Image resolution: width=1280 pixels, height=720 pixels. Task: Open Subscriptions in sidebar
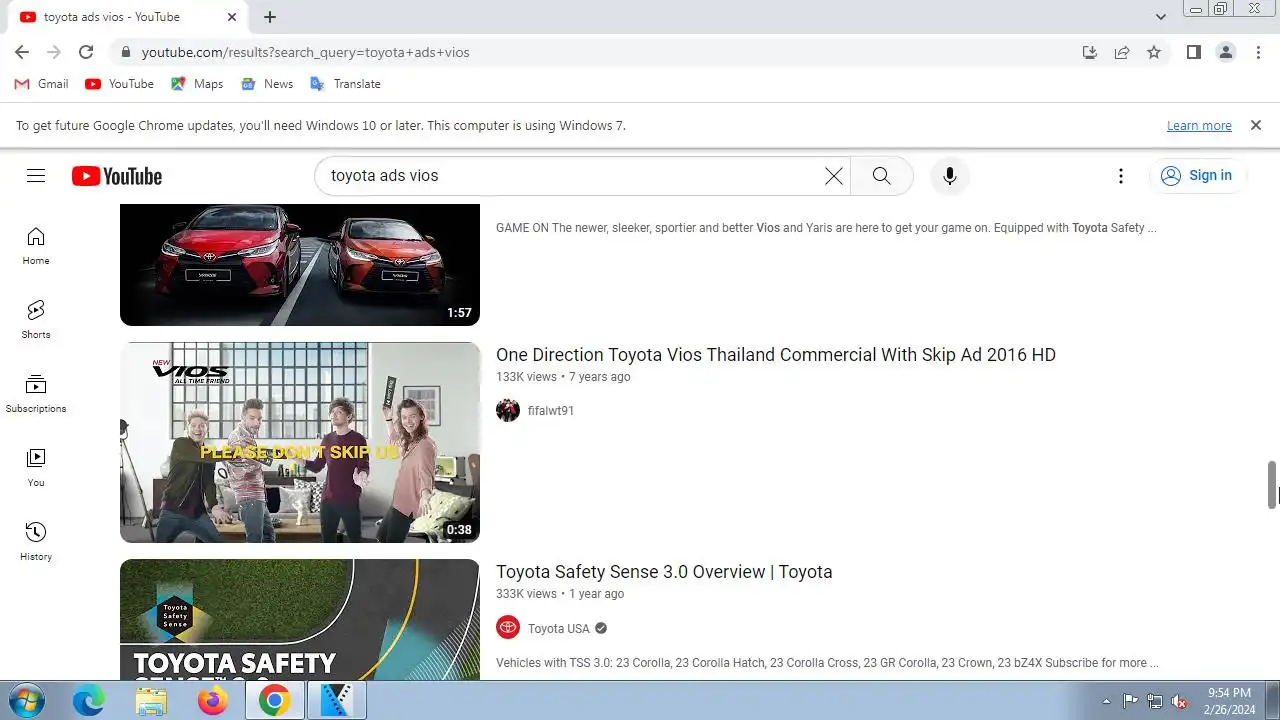(x=36, y=394)
